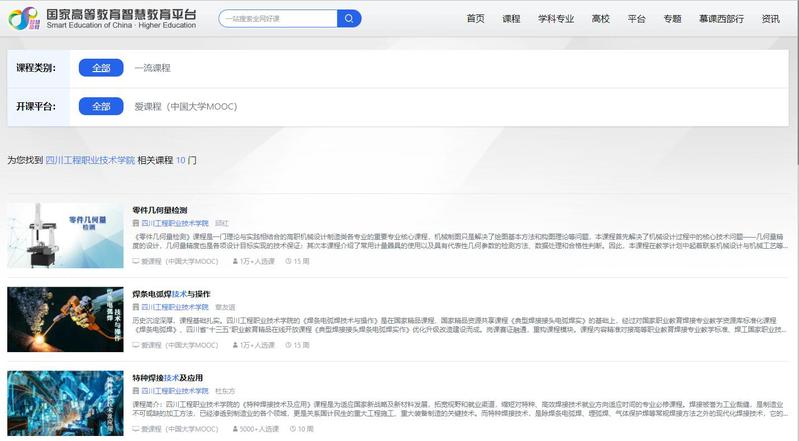Open the 学科专业 navigation menu
799x441 pixels.
[x=556, y=19]
